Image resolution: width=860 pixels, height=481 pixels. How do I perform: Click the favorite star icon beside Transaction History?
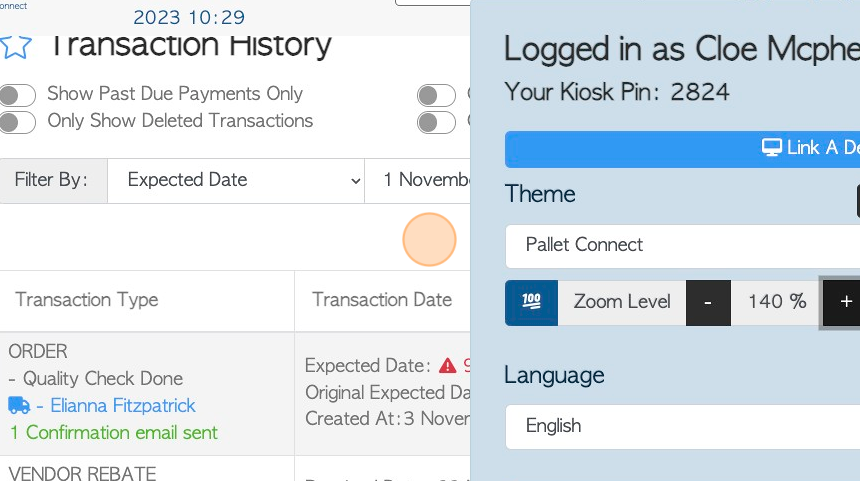pyautogui.click(x=15, y=46)
